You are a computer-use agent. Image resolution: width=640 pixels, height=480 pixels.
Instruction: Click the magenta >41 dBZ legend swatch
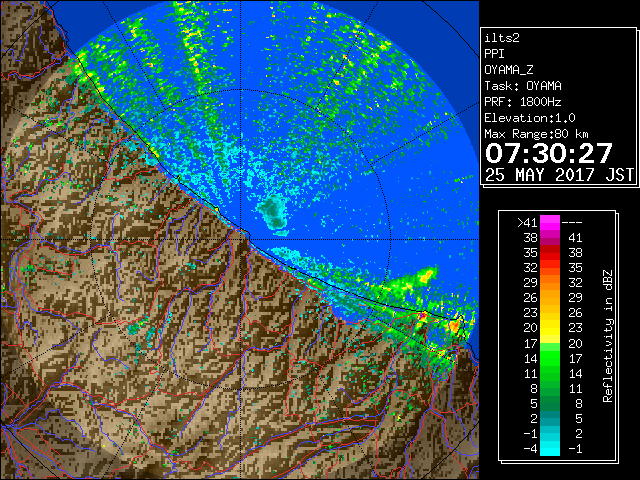pyautogui.click(x=550, y=222)
